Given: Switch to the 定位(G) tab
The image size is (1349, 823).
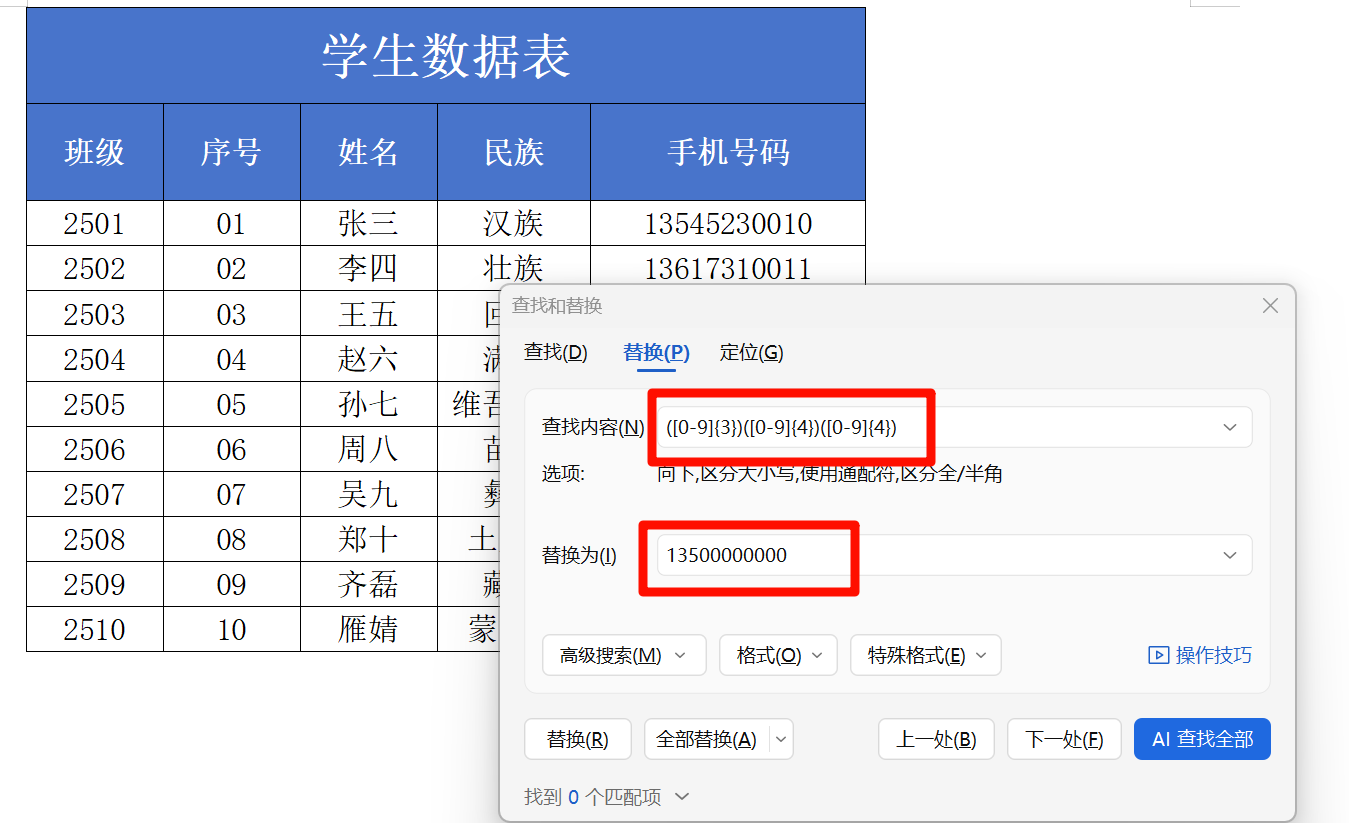Looking at the screenshot, I should pos(751,352).
